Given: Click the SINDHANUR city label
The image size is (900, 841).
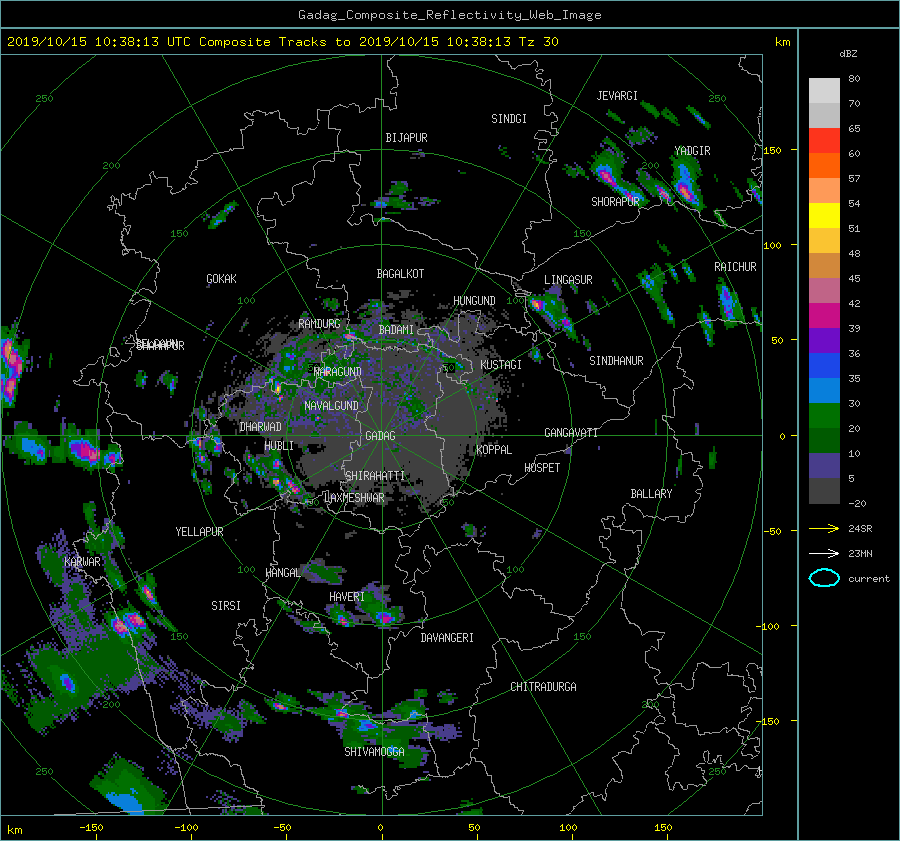Looking at the screenshot, I should [616, 361].
